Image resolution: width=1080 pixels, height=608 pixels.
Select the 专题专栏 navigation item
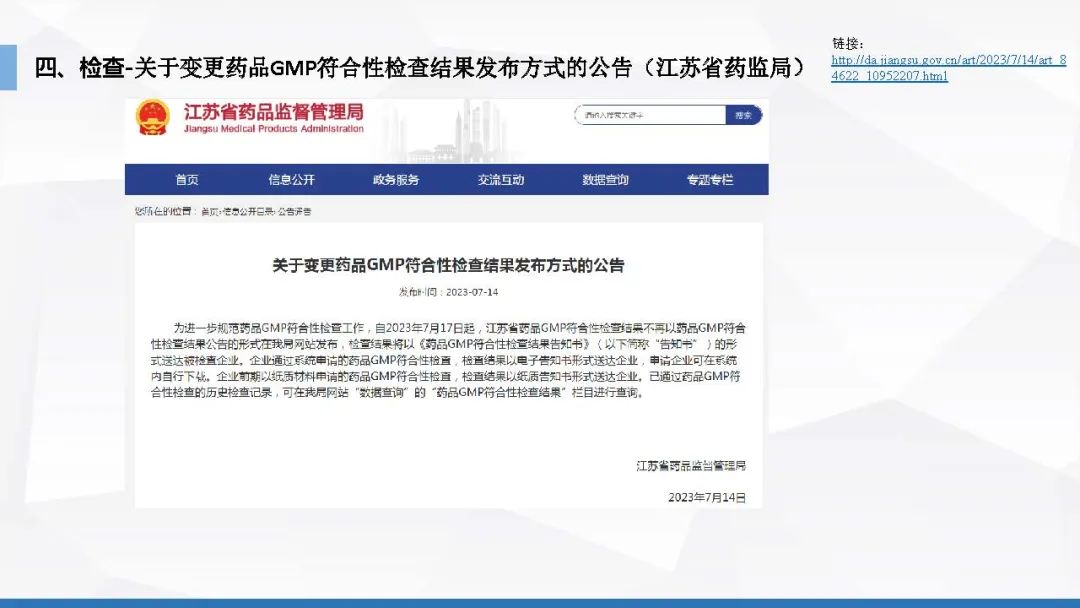tap(709, 180)
